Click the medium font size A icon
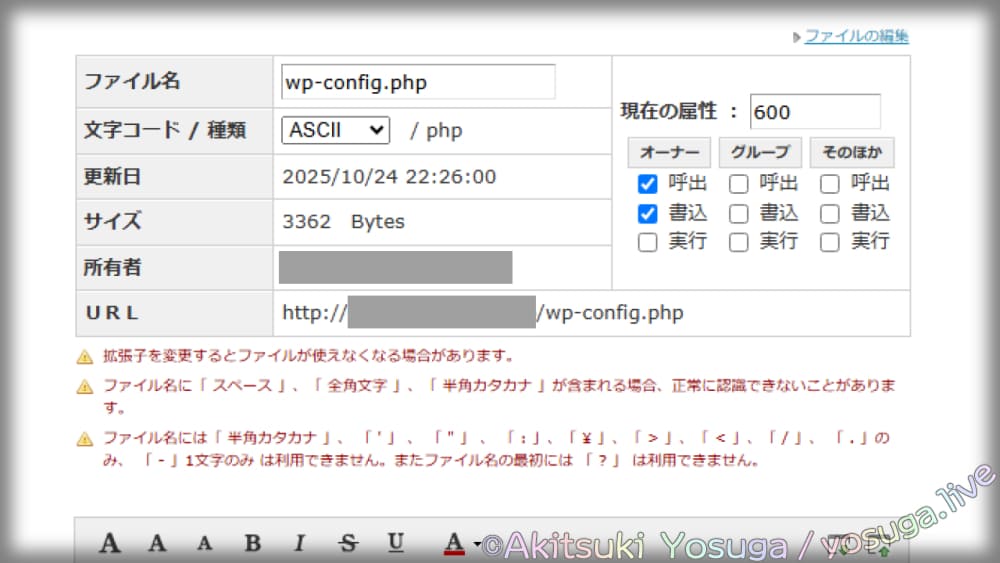This screenshot has width=1000, height=563. (x=157, y=543)
